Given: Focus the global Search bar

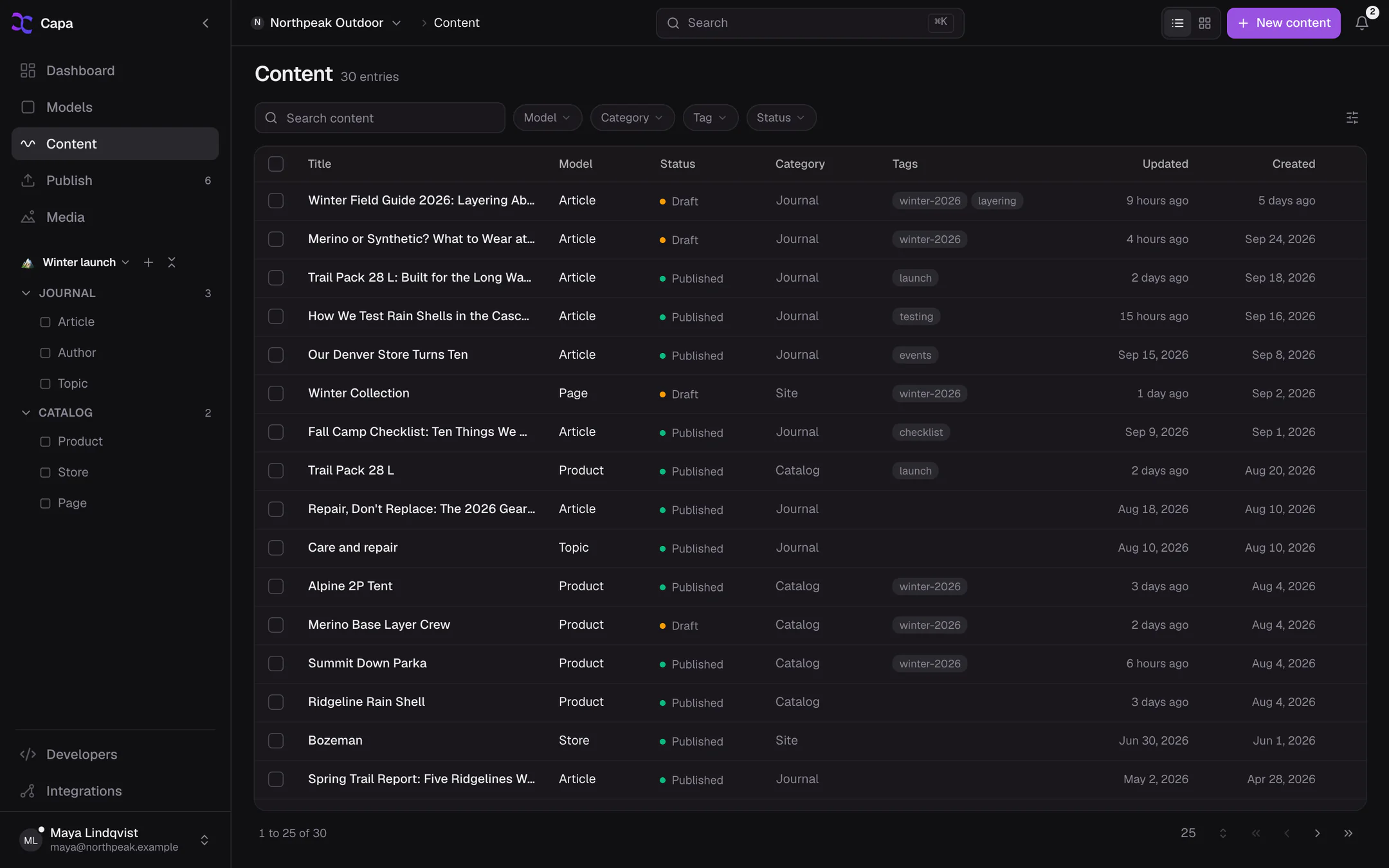Looking at the screenshot, I should 810,23.
